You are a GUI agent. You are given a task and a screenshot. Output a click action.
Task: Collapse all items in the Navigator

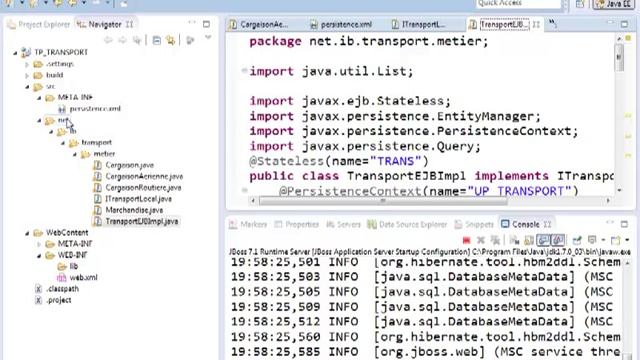(156, 40)
